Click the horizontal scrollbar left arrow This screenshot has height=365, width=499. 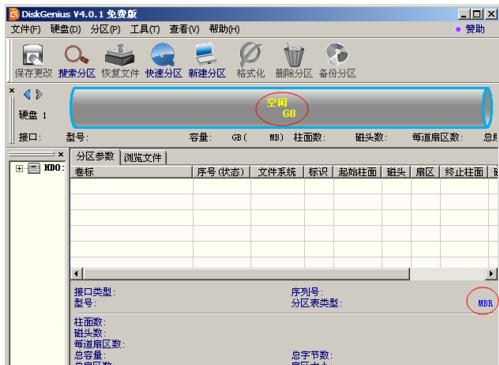click(77, 274)
